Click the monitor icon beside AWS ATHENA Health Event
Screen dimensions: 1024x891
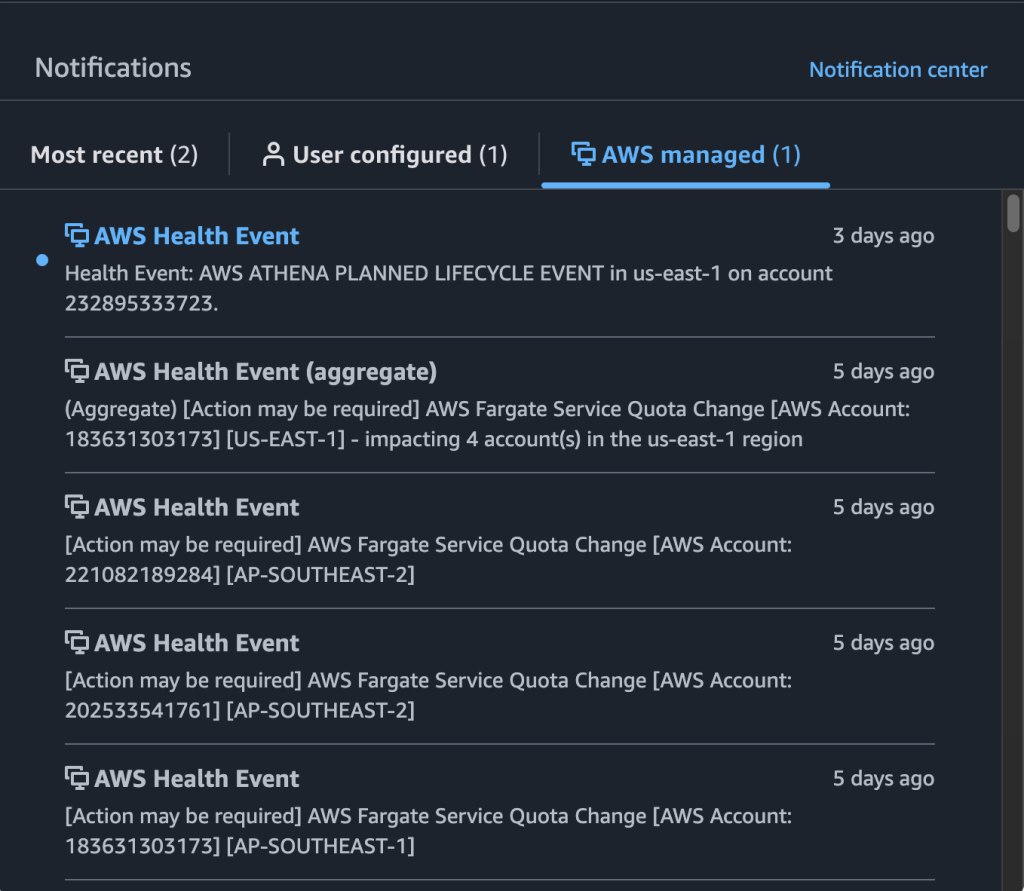click(x=75, y=235)
